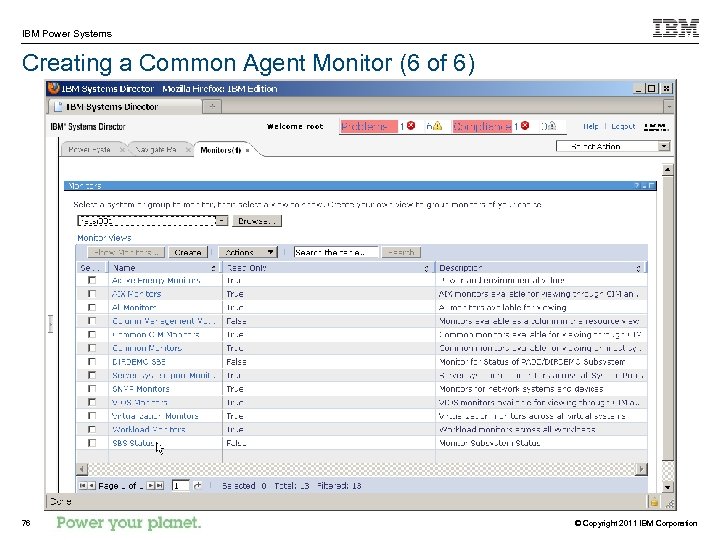This screenshot has height=540, width=720.
Task: Check the SNMP Monitors row checkbox
Action: click(92, 388)
